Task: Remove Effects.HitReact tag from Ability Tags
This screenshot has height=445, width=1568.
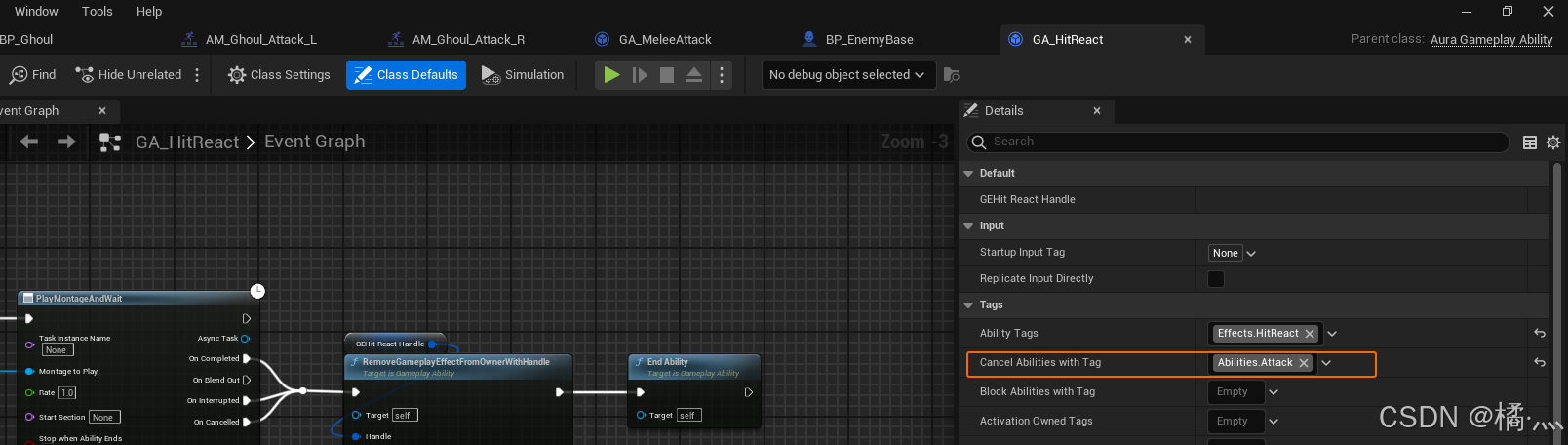Action: pos(1310,334)
